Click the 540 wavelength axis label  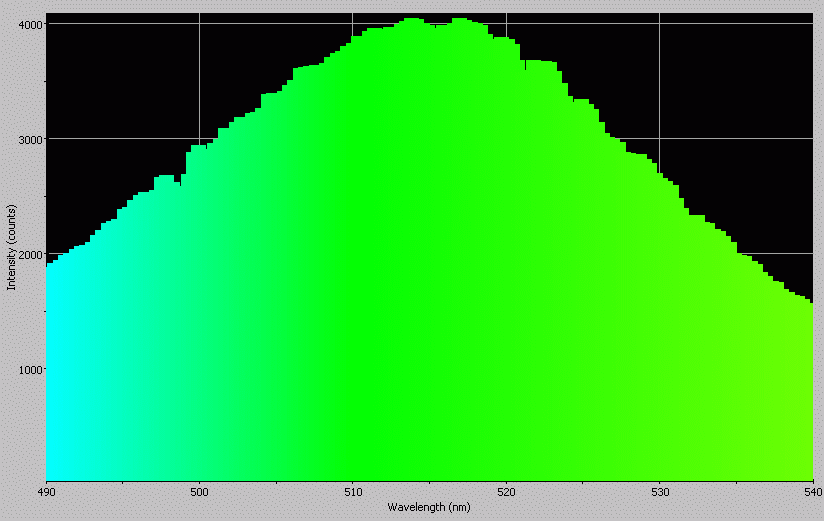[x=812, y=492]
